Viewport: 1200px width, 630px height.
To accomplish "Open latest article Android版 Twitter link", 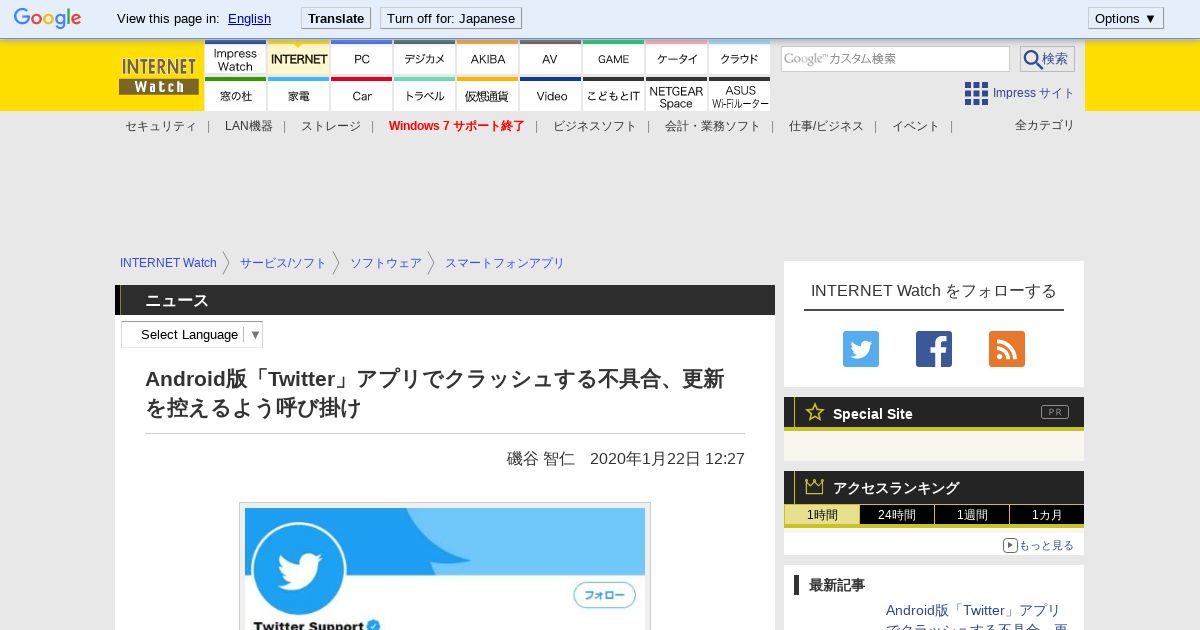I will point(976,616).
